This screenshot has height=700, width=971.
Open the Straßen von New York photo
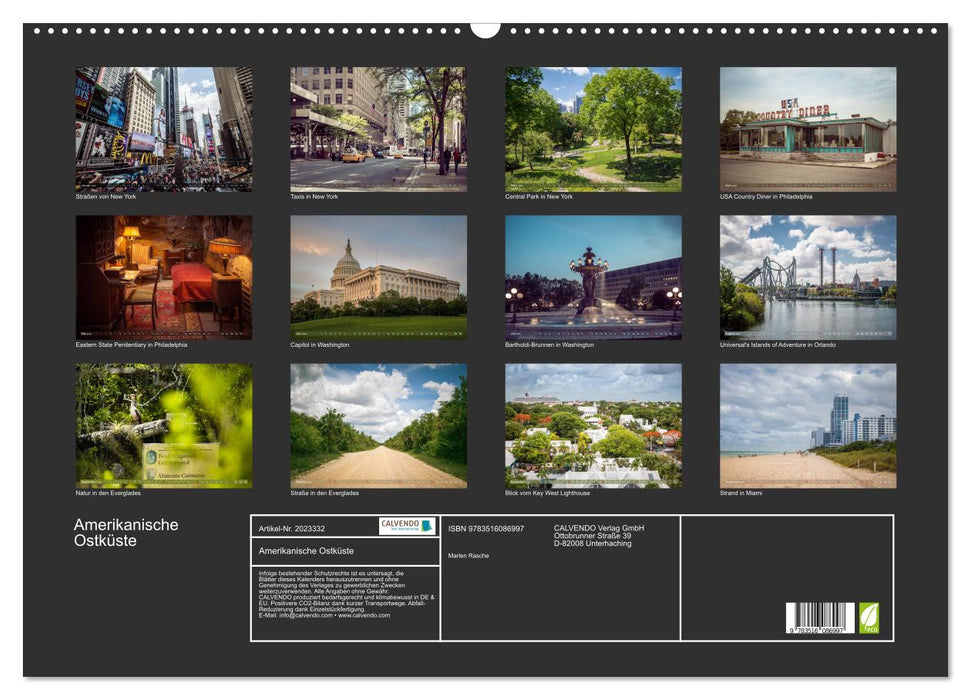point(164,129)
